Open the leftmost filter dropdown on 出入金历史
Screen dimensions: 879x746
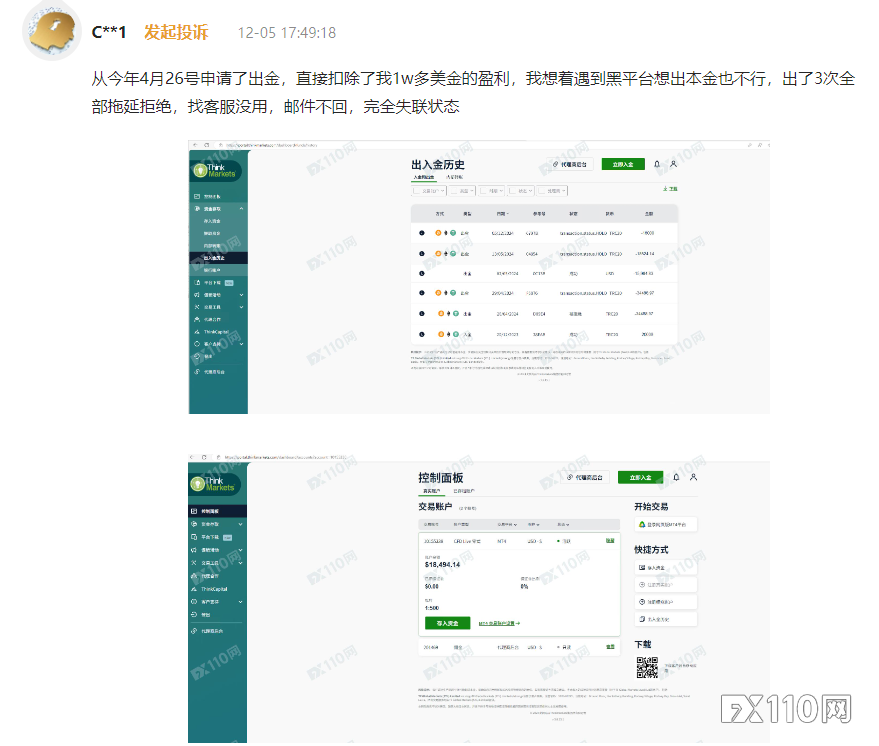pyautogui.click(x=429, y=191)
